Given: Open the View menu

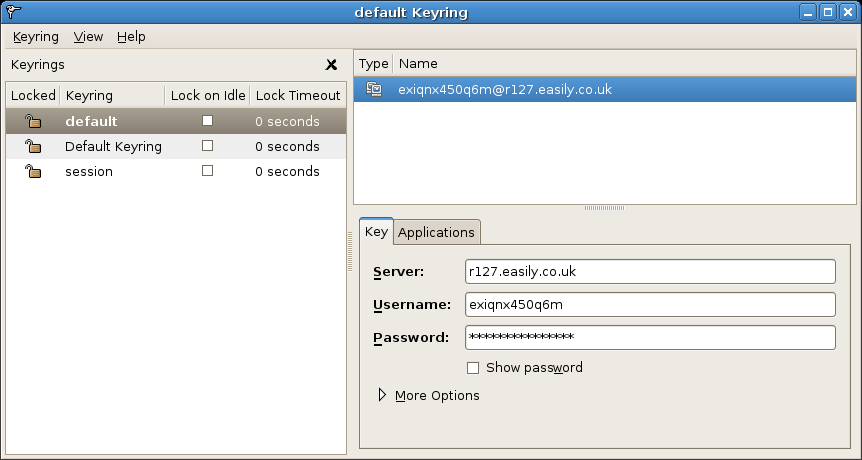Looking at the screenshot, I should (88, 37).
